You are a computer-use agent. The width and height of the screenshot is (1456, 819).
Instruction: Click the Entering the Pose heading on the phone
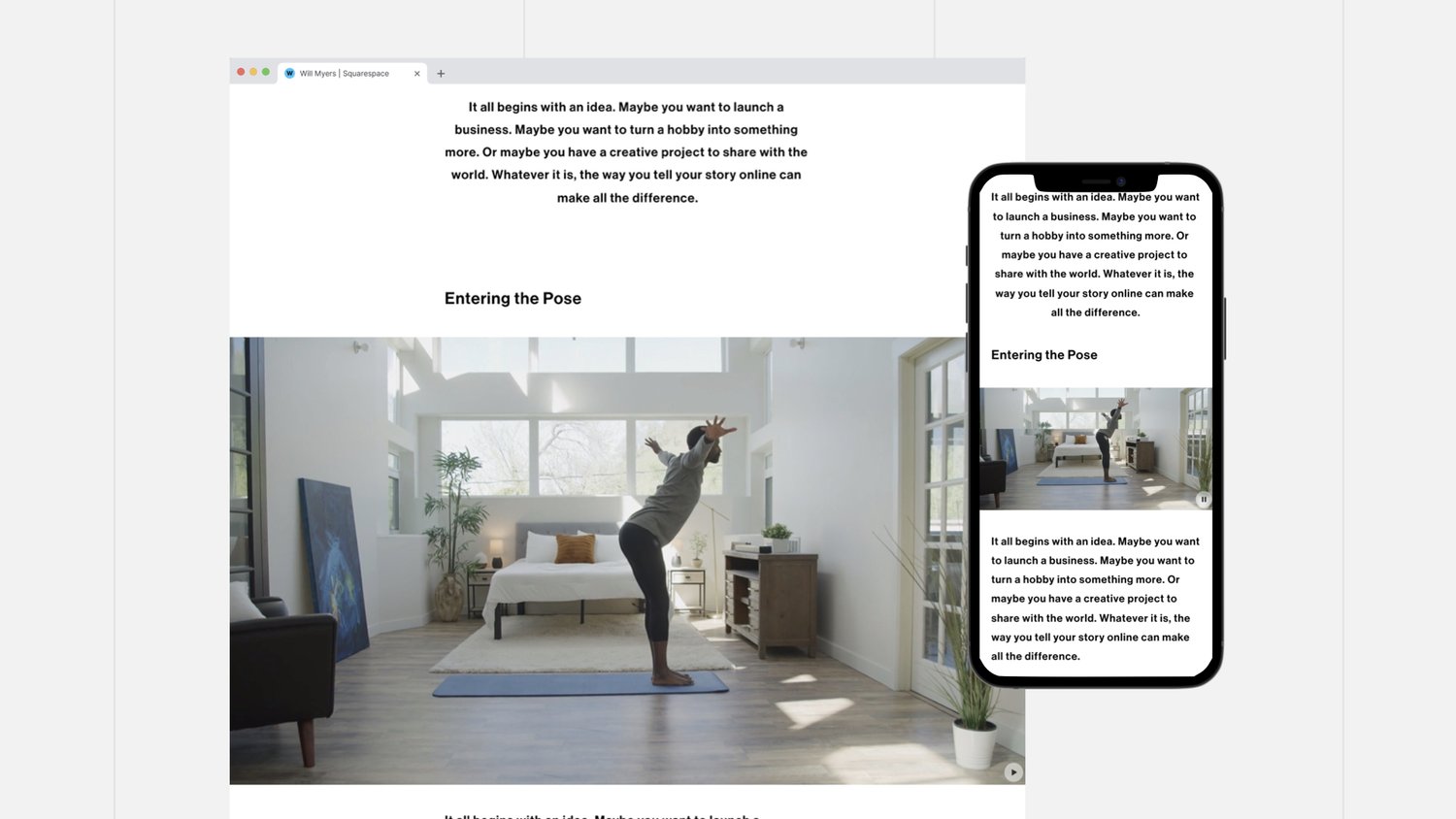(x=1043, y=354)
